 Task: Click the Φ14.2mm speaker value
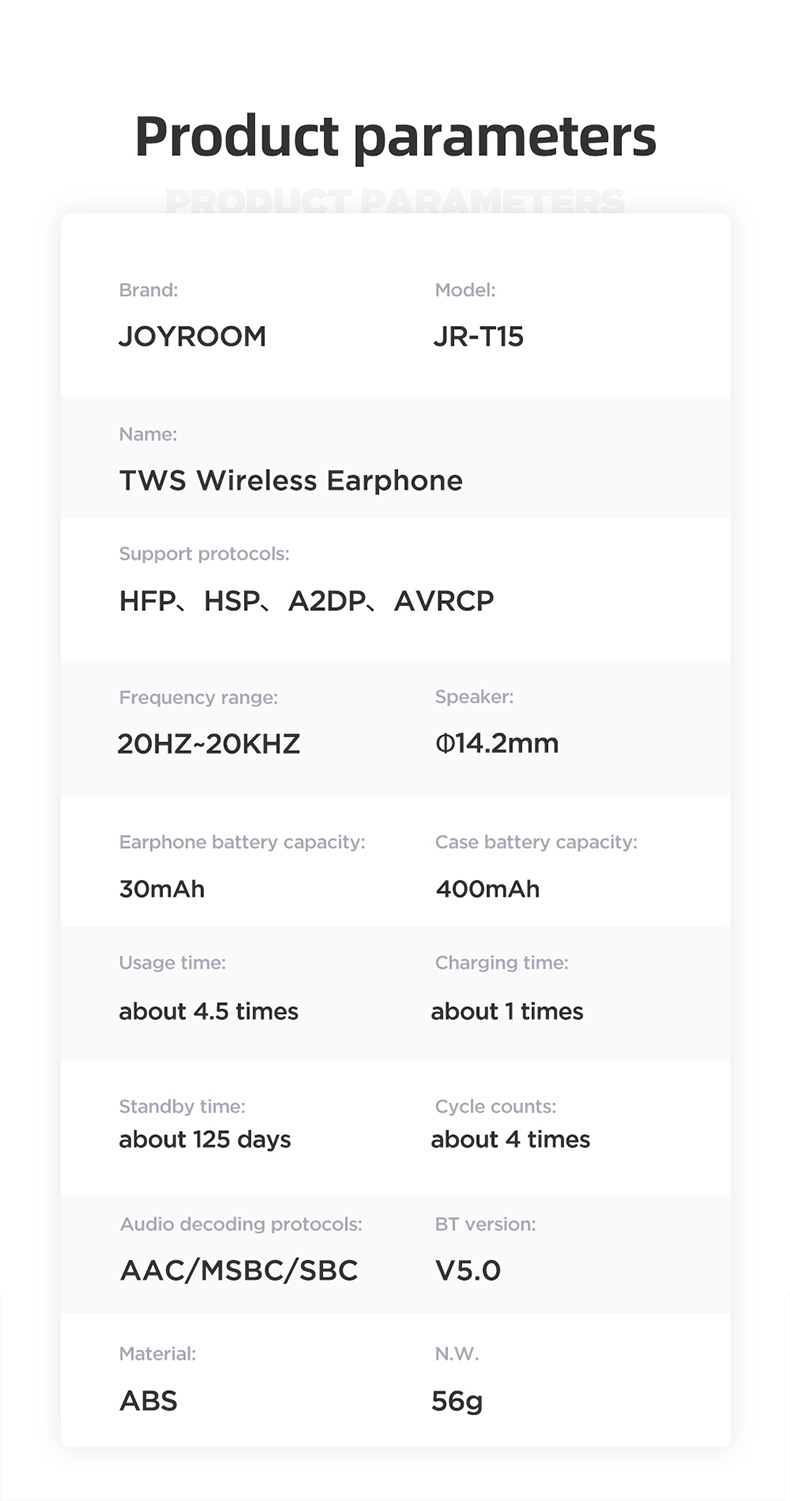pos(497,744)
